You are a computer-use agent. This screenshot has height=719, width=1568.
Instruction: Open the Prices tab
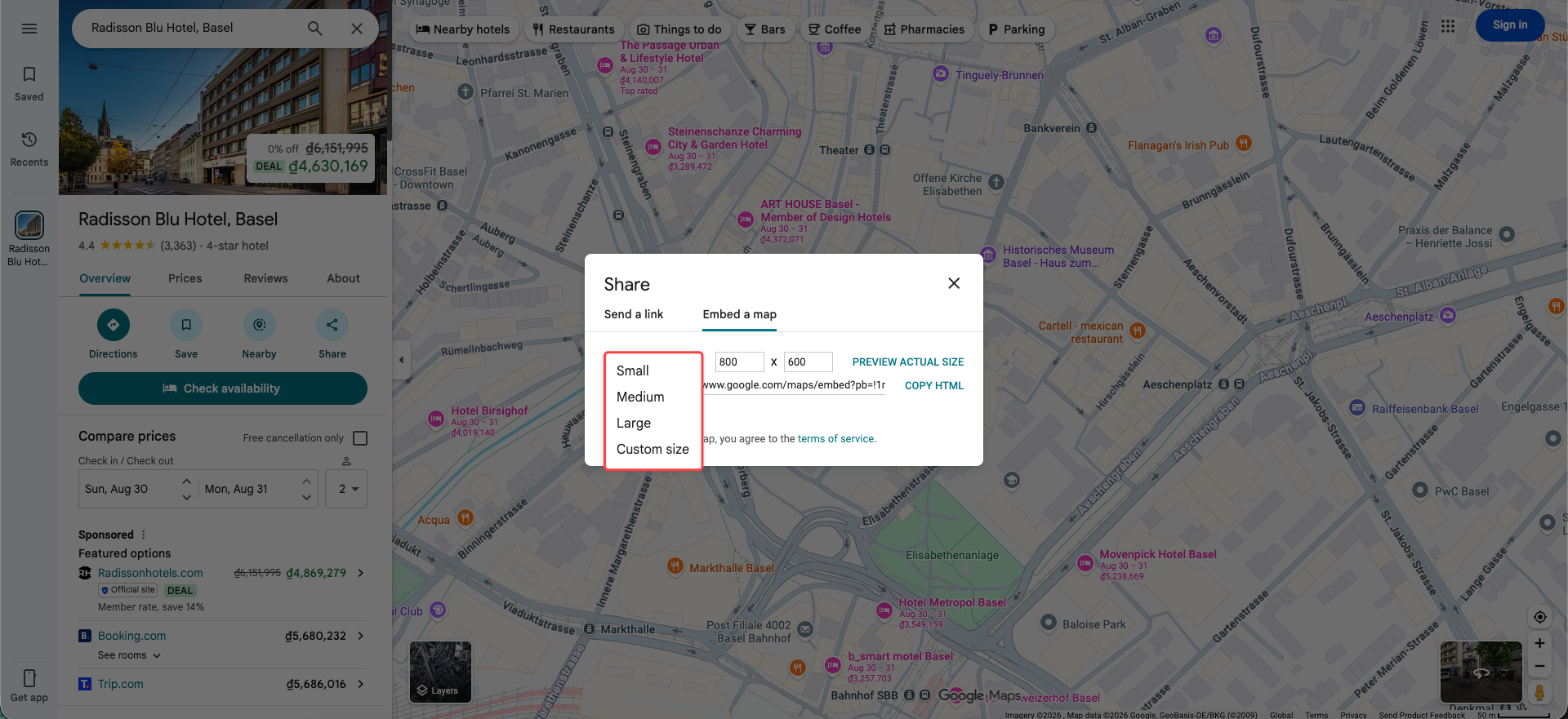pos(185,278)
